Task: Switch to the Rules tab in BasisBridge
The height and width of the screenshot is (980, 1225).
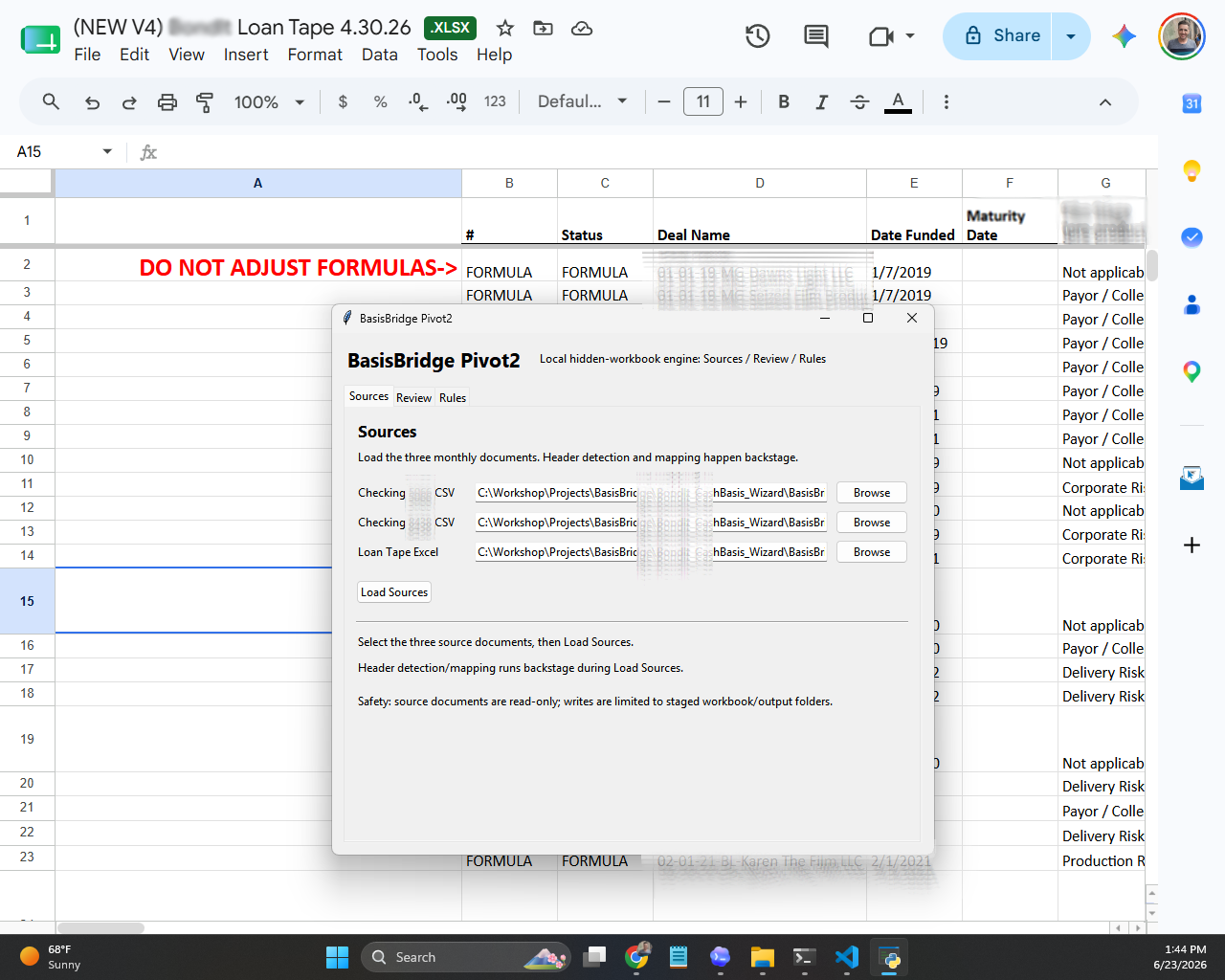Action: [453, 398]
